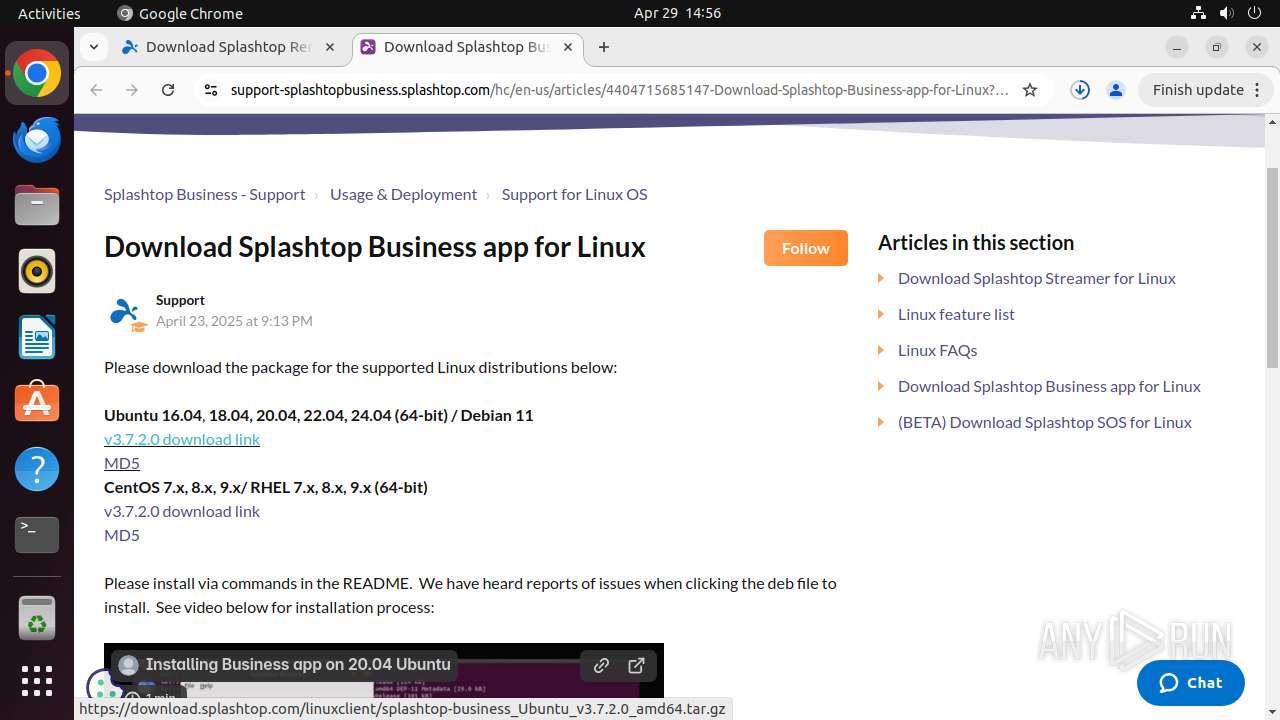Open Chrome profile avatar icon

point(1116,90)
